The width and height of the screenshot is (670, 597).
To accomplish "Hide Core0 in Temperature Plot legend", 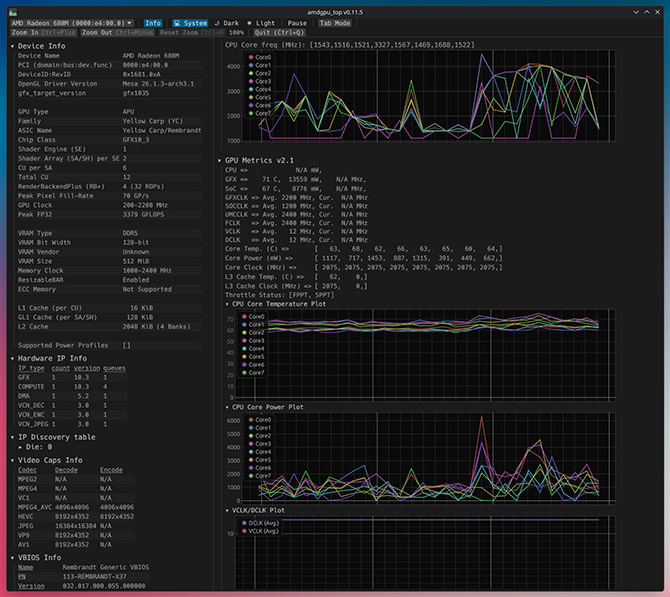I will tap(253, 317).
